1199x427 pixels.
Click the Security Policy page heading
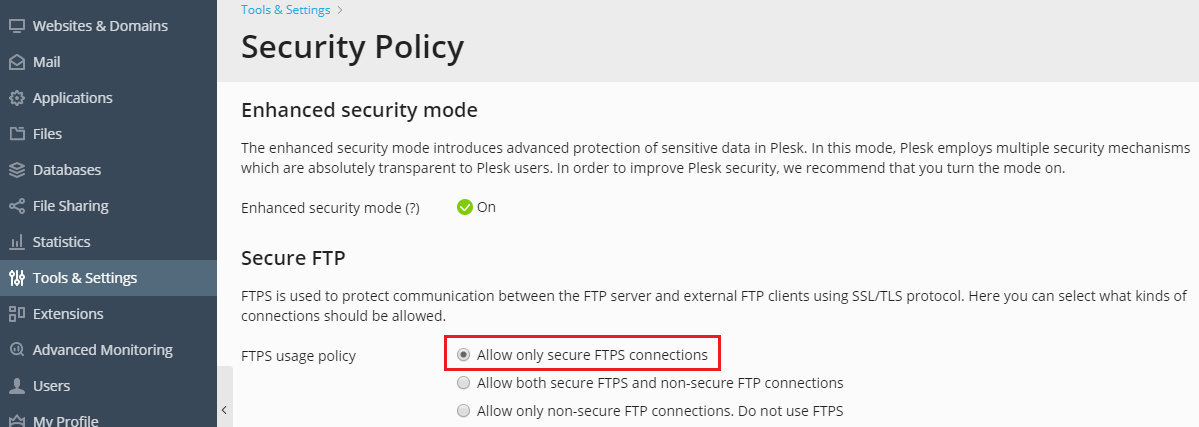[352, 48]
